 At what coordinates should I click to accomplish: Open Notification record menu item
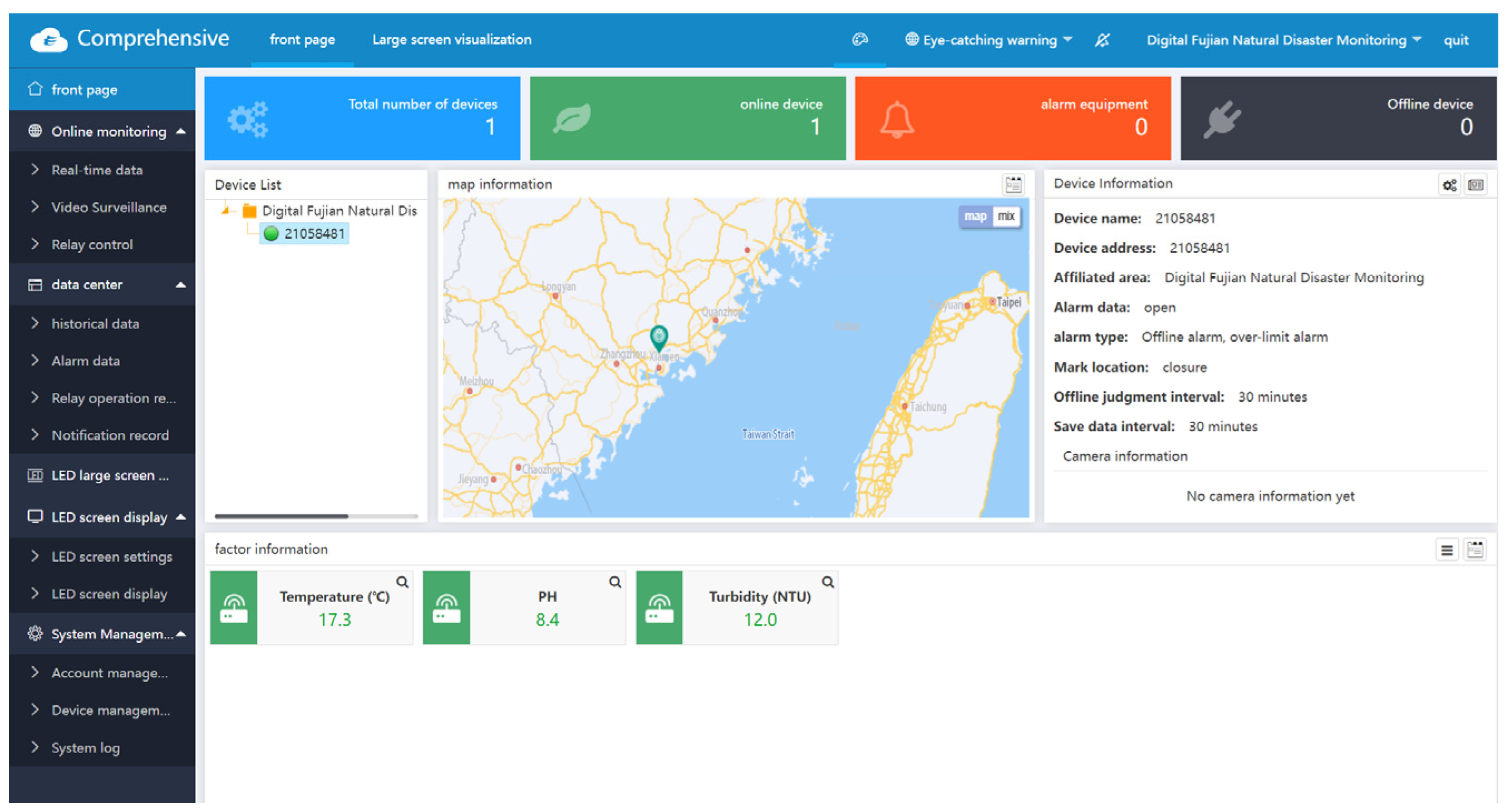coord(102,435)
